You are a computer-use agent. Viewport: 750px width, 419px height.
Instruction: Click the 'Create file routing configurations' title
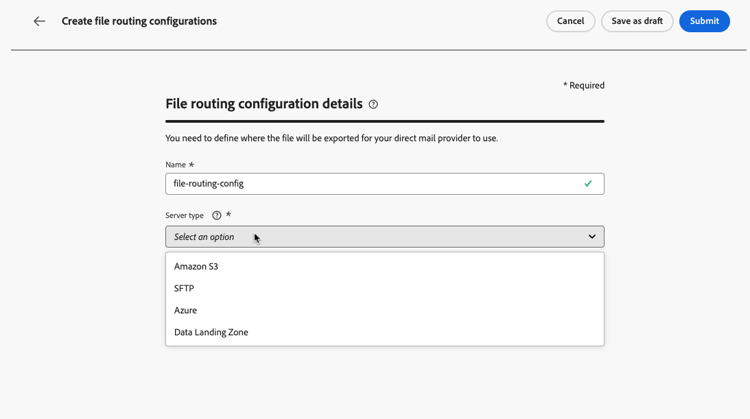[x=139, y=21]
